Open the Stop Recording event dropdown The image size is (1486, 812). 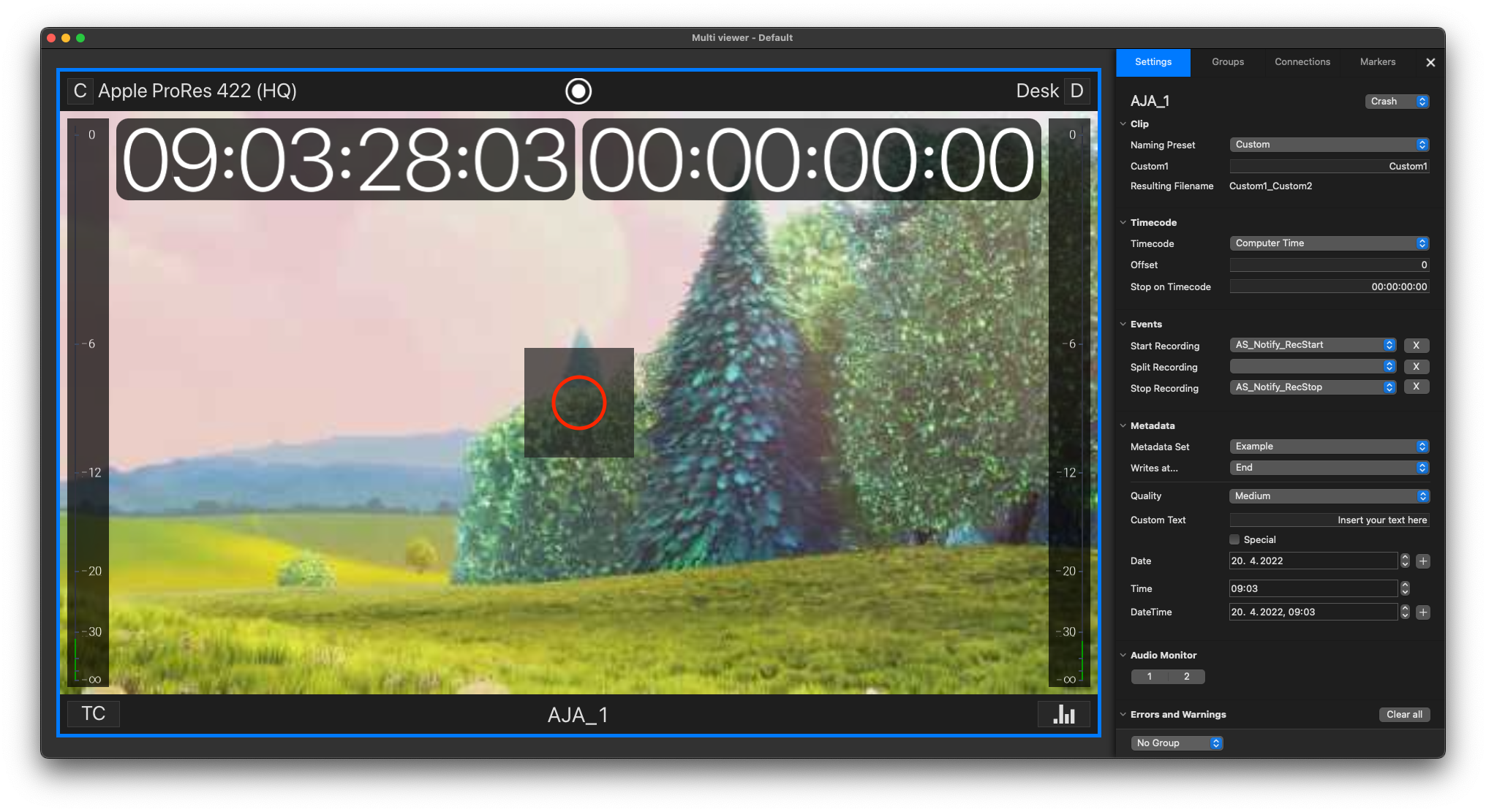coord(1313,387)
